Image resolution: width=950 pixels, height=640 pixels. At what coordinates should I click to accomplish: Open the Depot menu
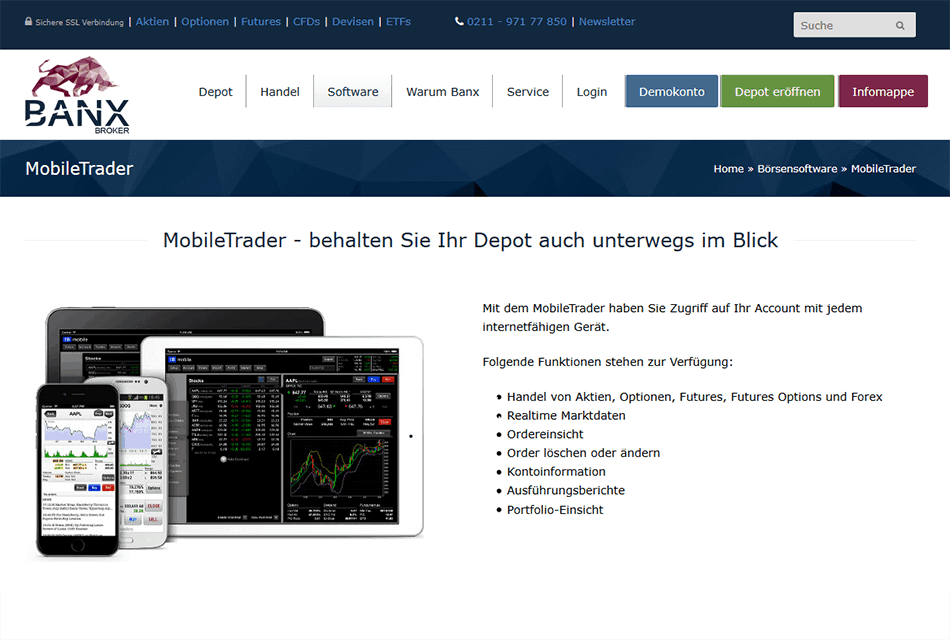pos(215,92)
